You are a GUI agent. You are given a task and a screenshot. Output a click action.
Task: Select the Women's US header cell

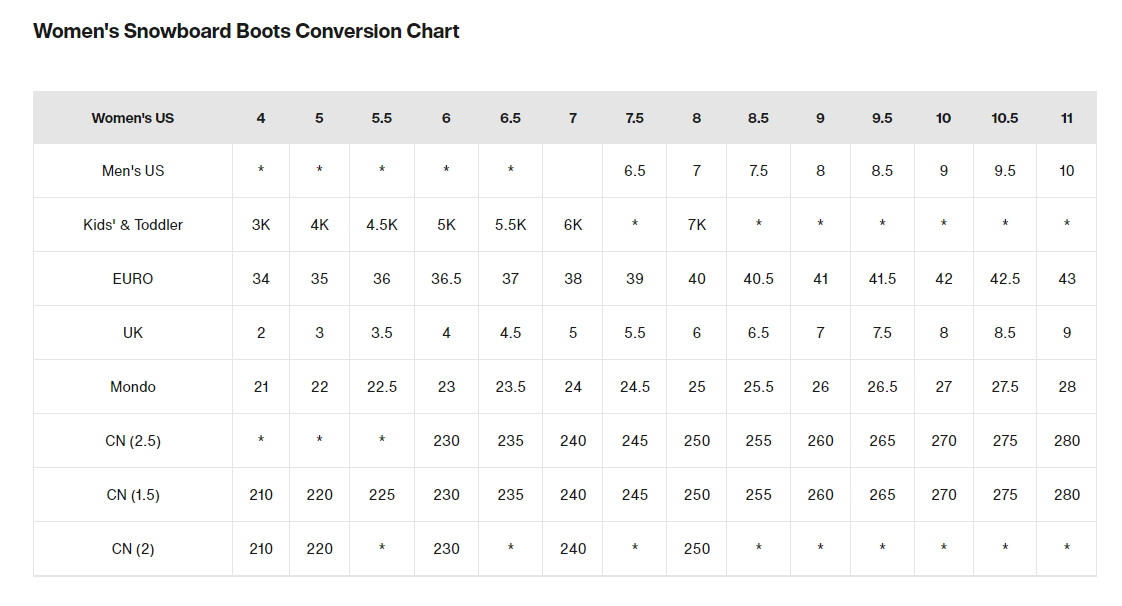pyautogui.click(x=132, y=118)
